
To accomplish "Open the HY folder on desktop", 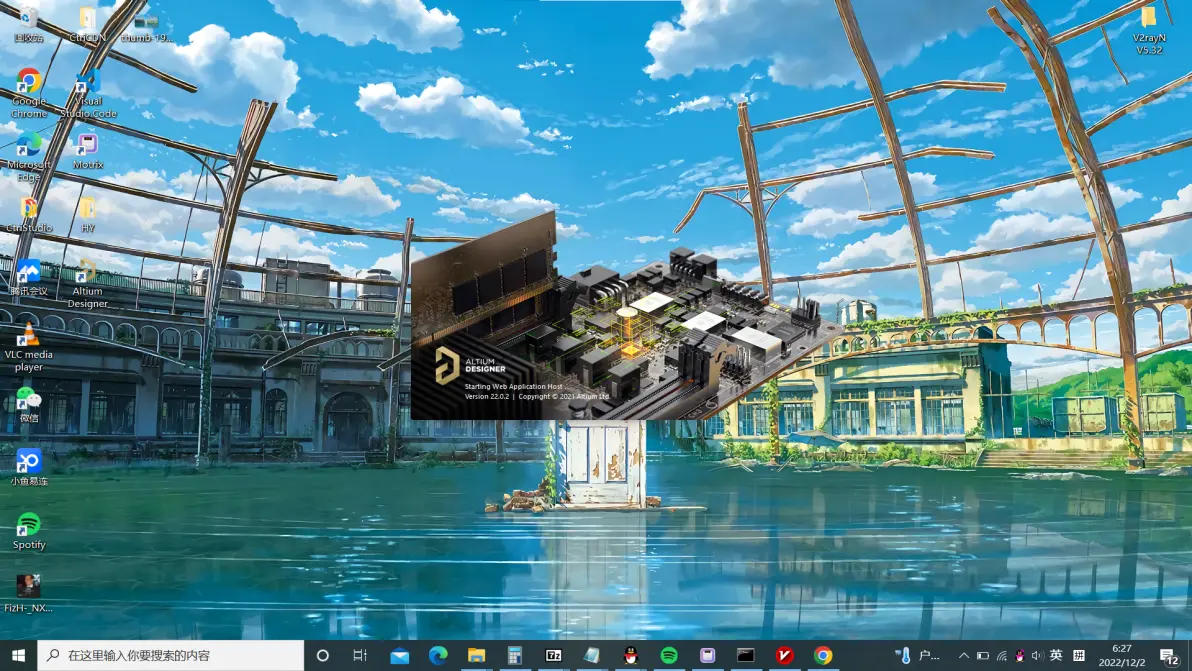I will click(87, 214).
